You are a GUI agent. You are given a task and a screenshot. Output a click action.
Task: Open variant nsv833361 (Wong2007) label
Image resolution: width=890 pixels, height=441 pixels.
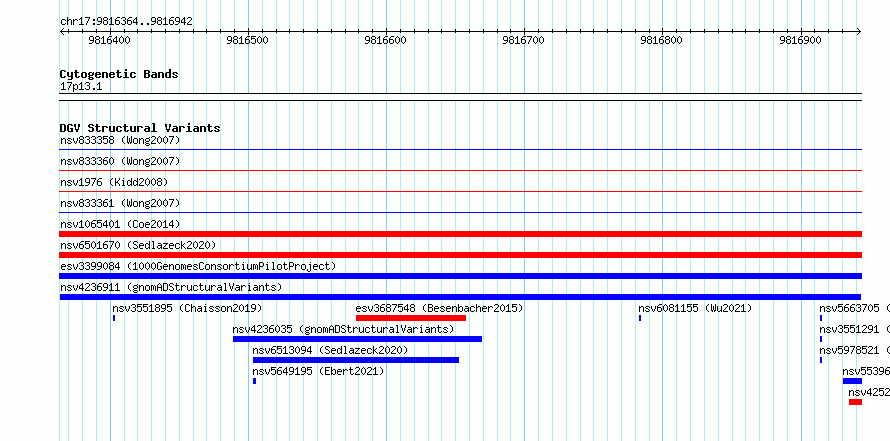(x=120, y=203)
